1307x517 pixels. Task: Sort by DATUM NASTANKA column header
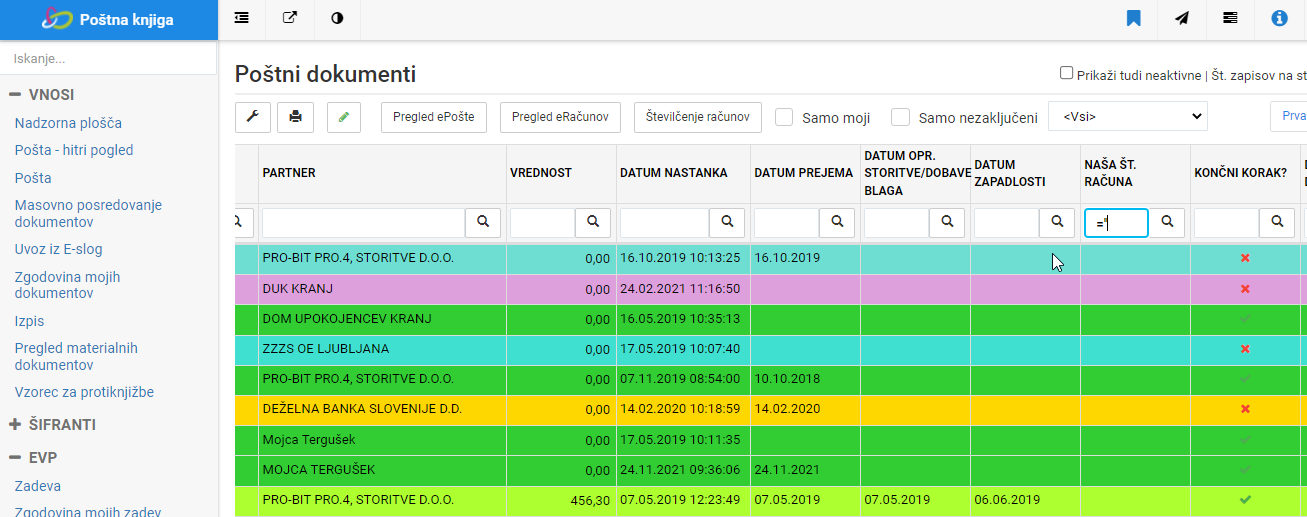(673, 173)
